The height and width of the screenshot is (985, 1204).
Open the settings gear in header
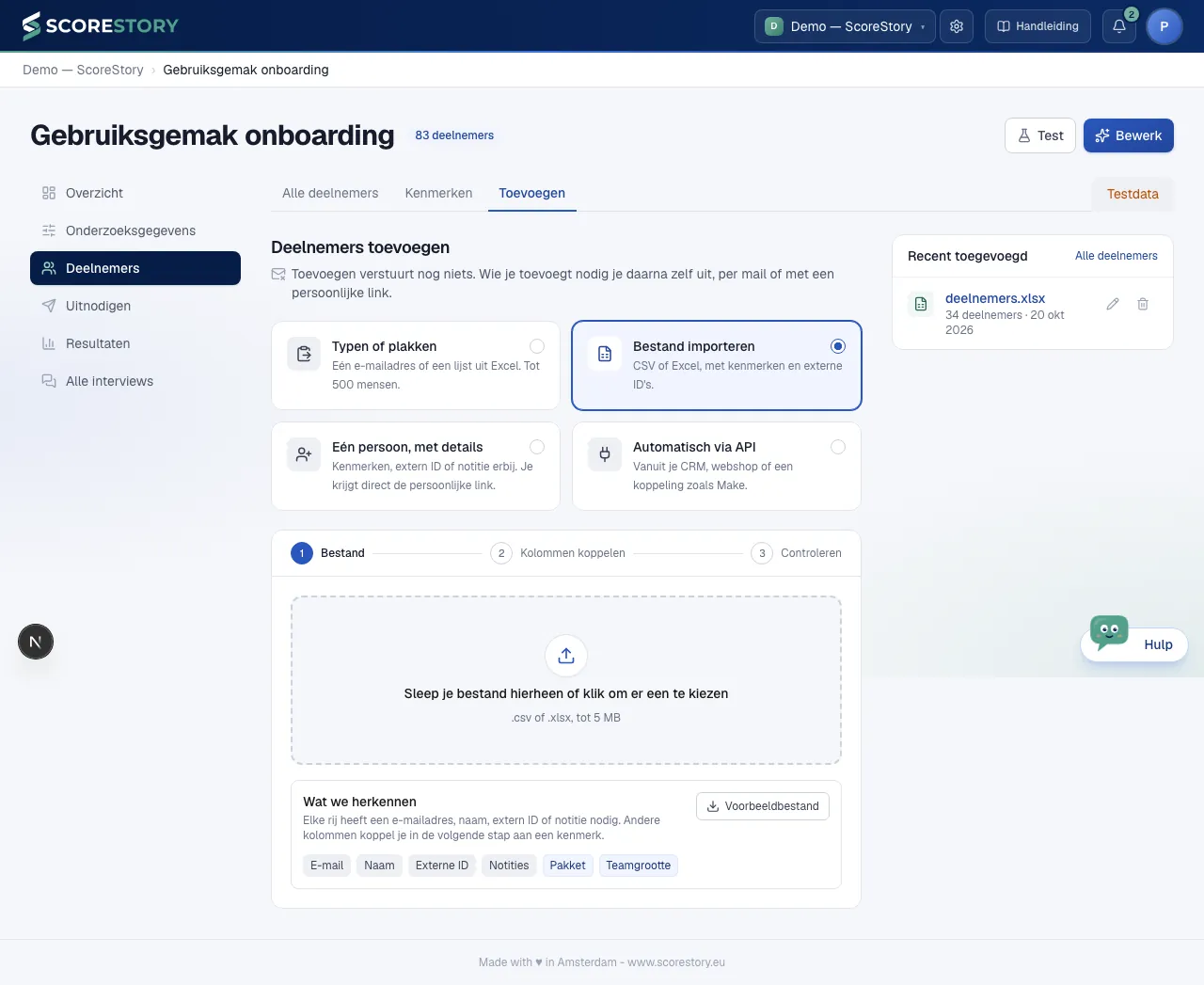tap(957, 26)
